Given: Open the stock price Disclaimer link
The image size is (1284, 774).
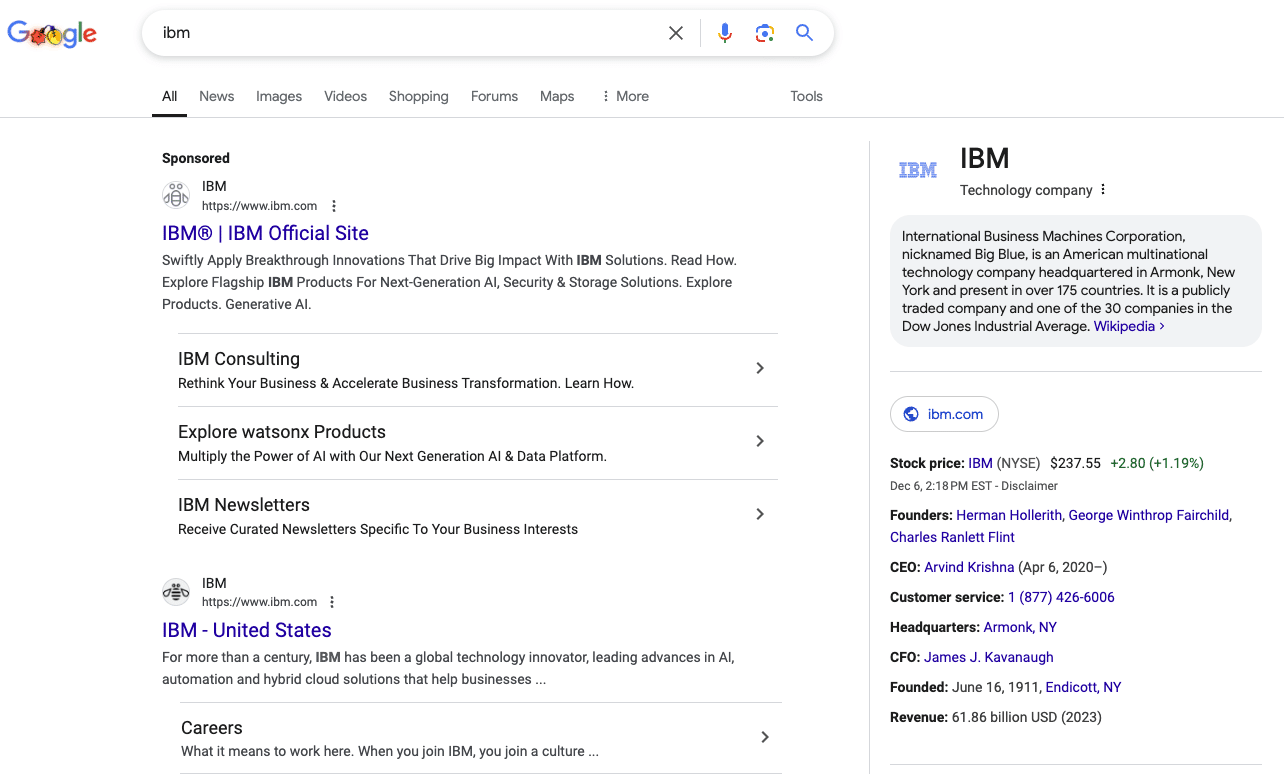Looking at the screenshot, I should pyautogui.click(x=1029, y=486).
